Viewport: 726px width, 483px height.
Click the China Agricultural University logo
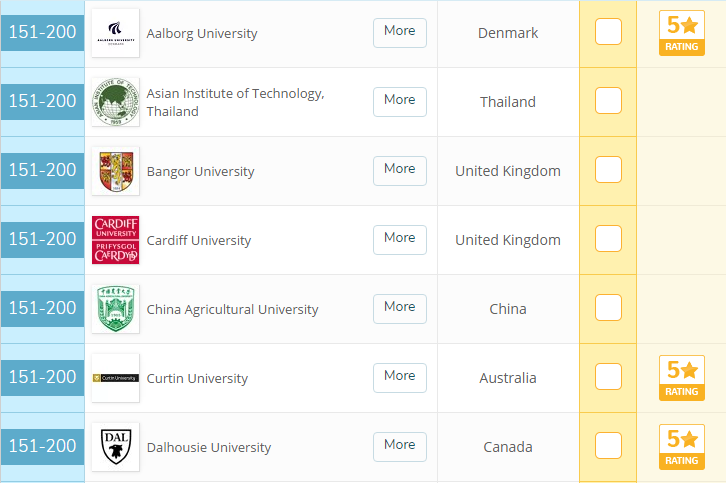pos(115,309)
